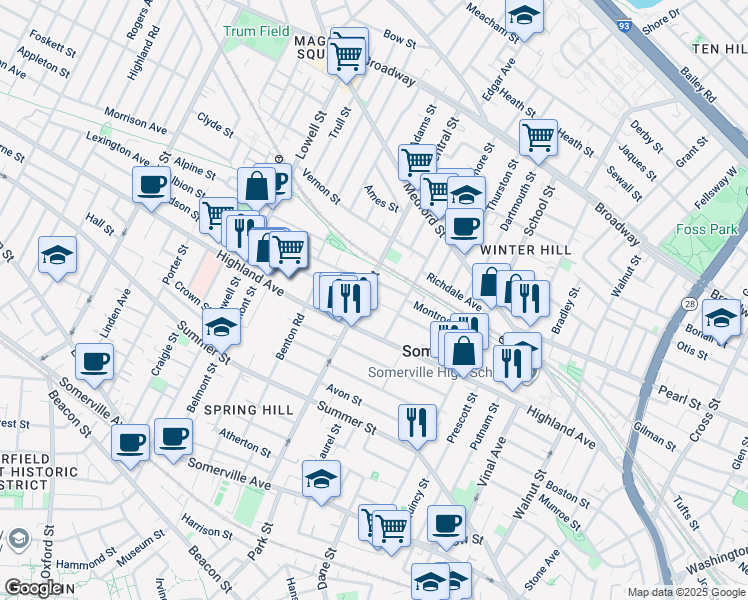
Task: Open the grocery cart marker near Heath St
Action: coord(538,137)
